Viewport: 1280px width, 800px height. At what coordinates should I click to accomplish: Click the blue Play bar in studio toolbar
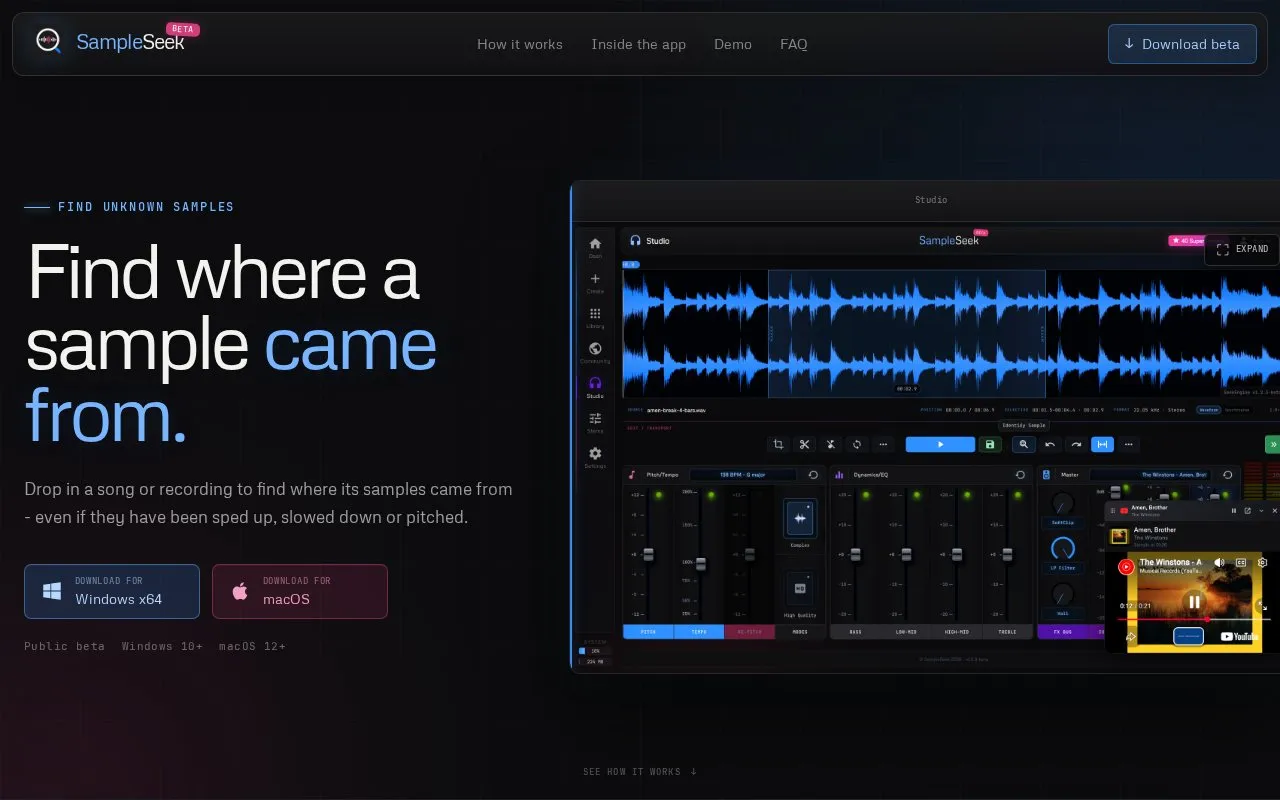[940, 444]
